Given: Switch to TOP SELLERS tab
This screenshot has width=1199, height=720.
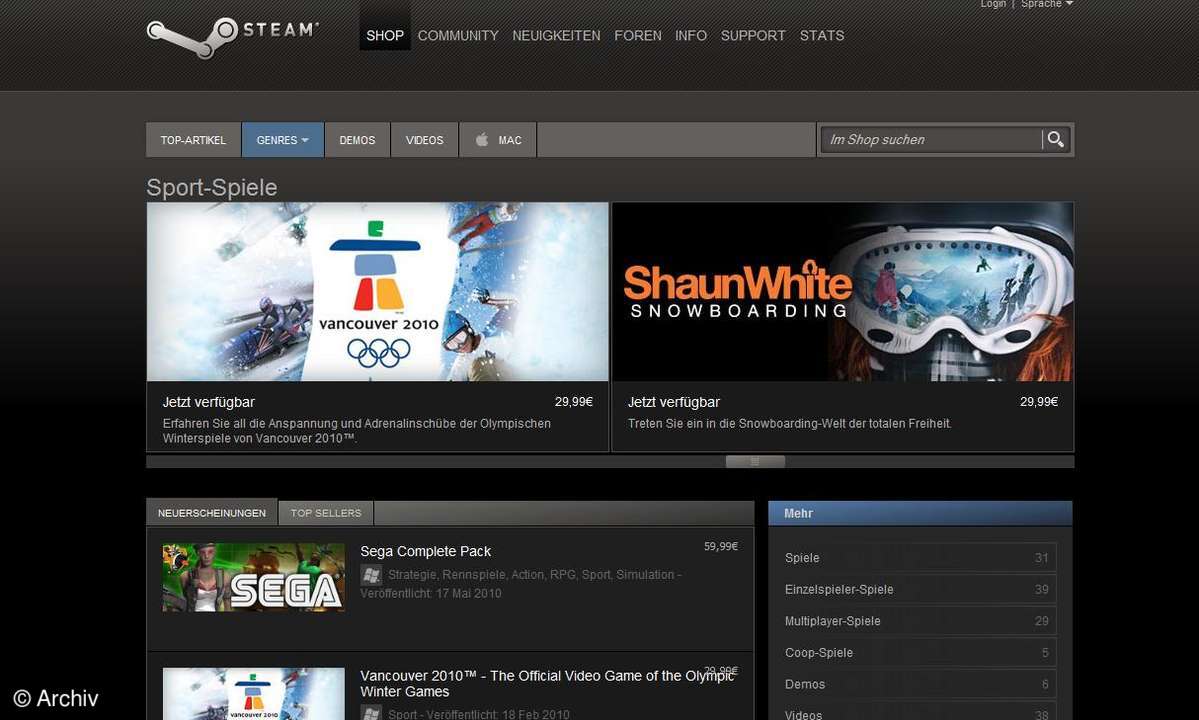Looking at the screenshot, I should (326, 513).
